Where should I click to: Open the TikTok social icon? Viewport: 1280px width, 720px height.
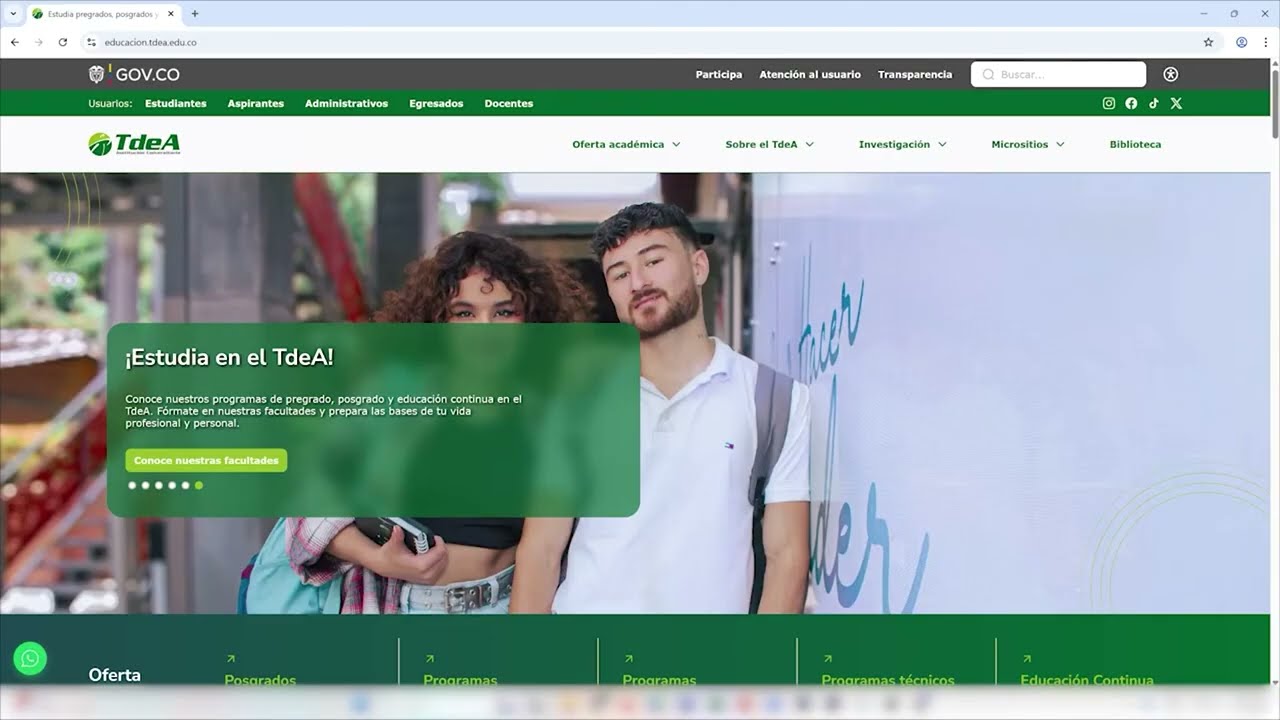click(x=1153, y=103)
